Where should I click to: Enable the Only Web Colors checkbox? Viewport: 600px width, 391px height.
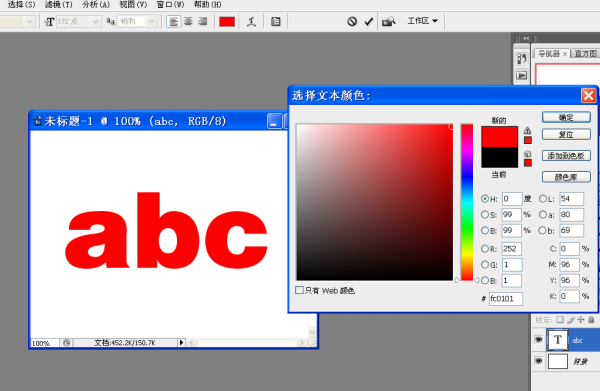(x=299, y=290)
